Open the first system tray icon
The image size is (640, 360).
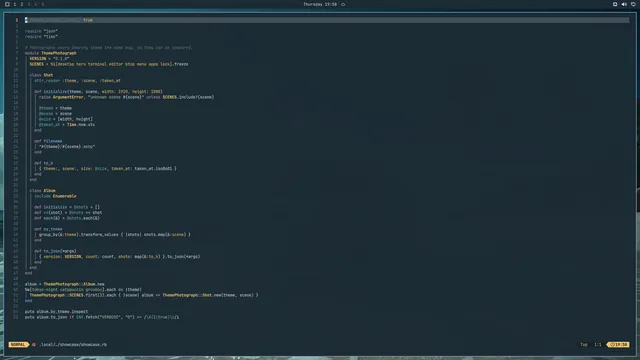(615, 4)
